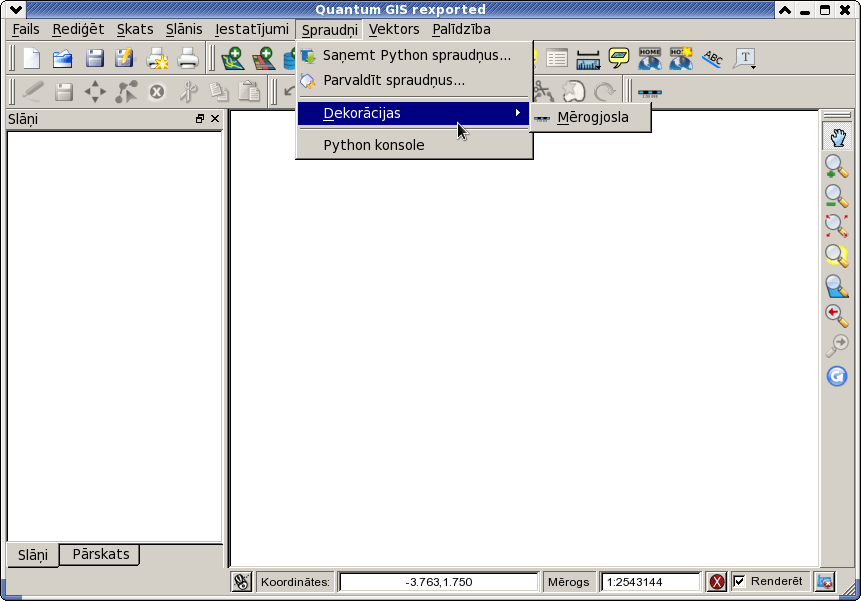Viewport: 861px width, 601px height.
Task: Click the CRS status icon at bottom right
Action: (x=825, y=582)
